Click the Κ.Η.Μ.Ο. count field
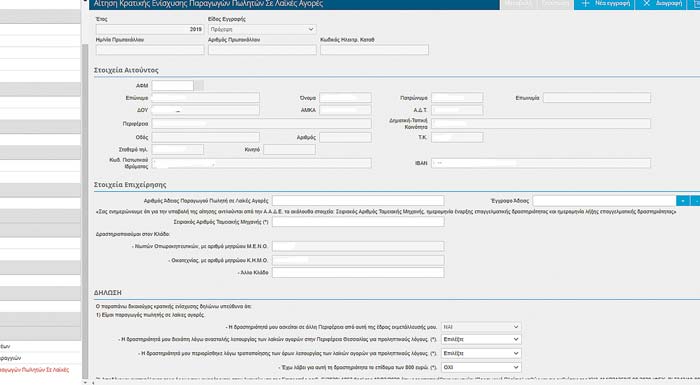The image size is (700, 385). [x=358, y=260]
